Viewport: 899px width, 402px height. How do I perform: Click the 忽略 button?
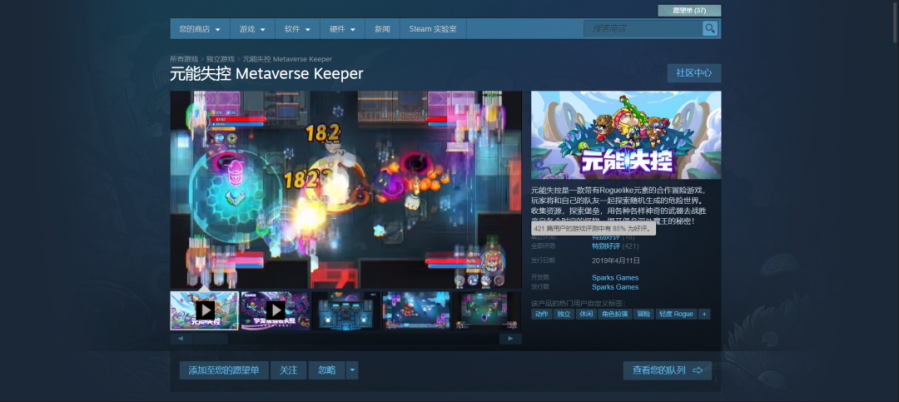(x=327, y=370)
